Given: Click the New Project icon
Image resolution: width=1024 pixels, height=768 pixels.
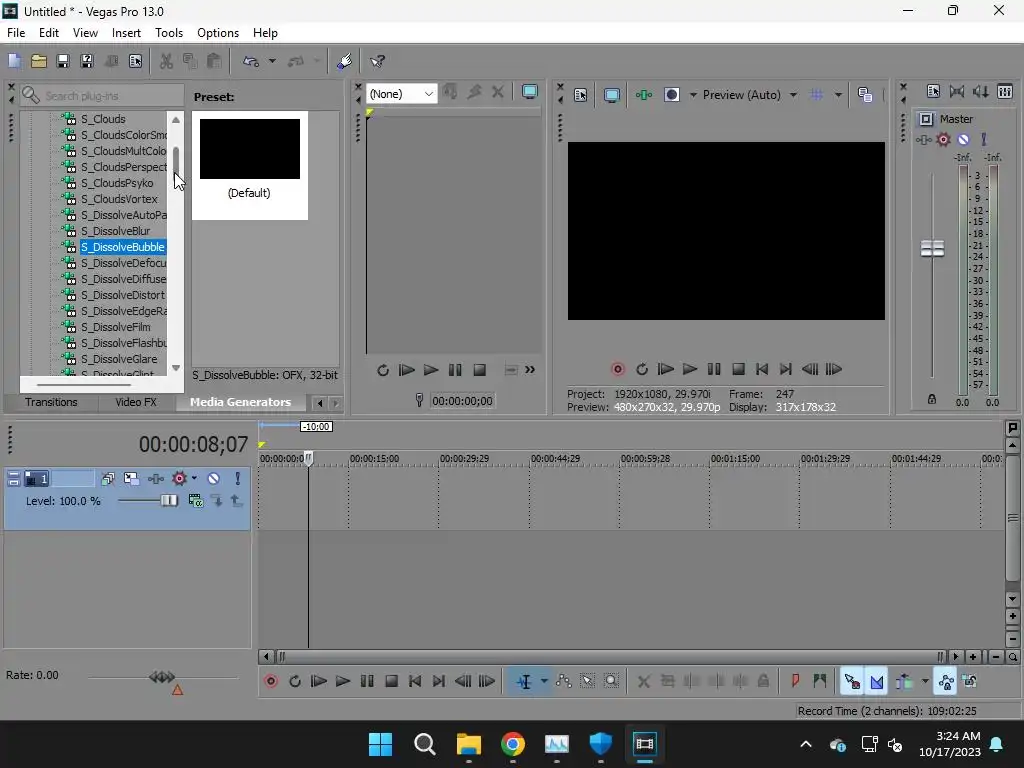Looking at the screenshot, I should [14, 61].
